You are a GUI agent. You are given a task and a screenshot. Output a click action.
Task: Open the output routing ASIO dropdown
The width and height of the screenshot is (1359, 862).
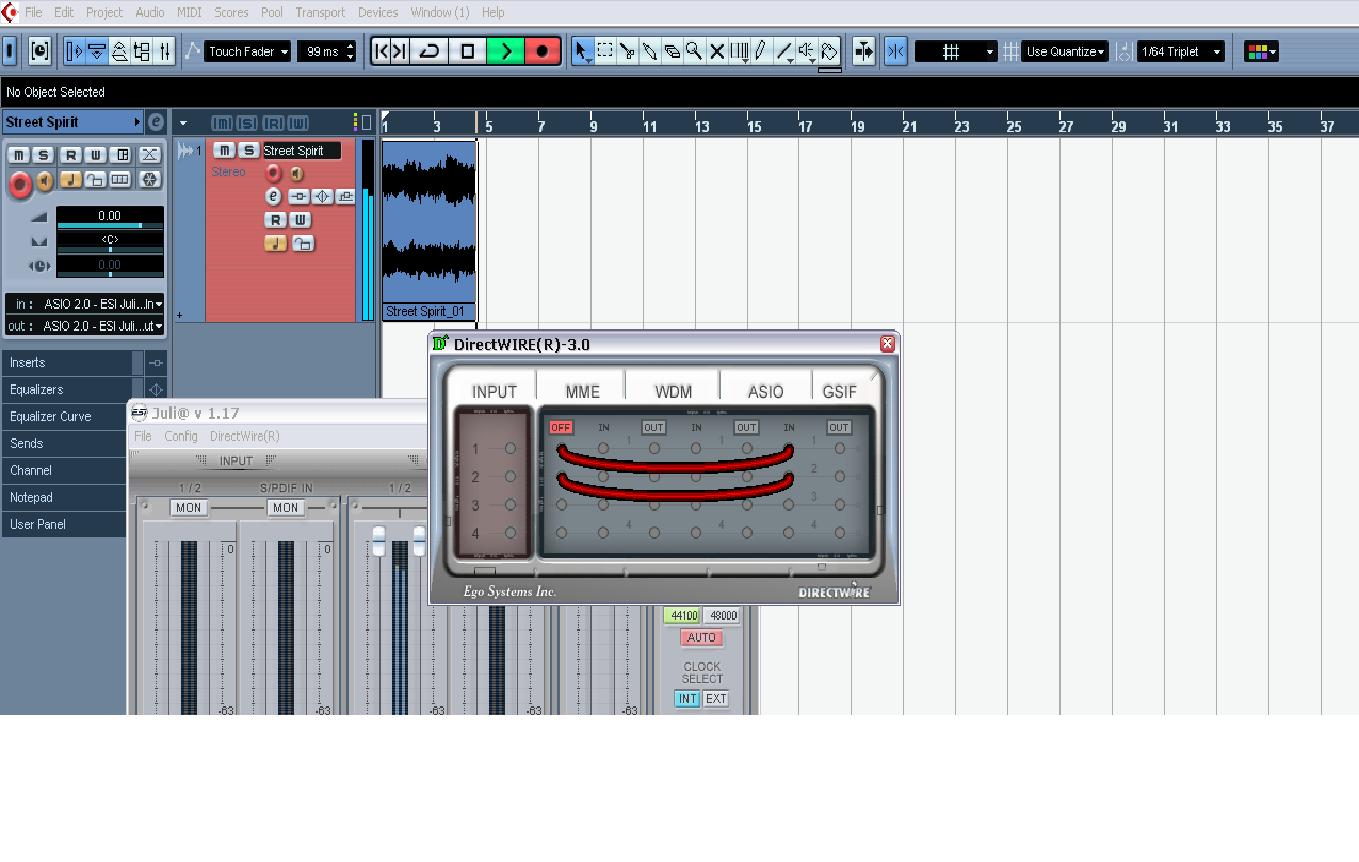tap(85, 326)
